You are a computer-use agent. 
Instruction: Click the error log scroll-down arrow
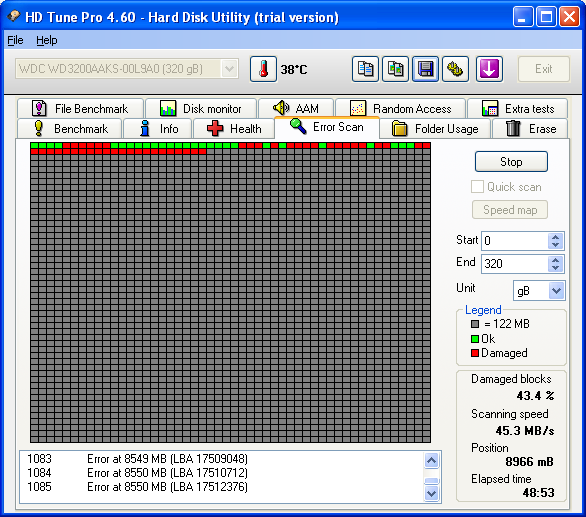click(x=432, y=493)
